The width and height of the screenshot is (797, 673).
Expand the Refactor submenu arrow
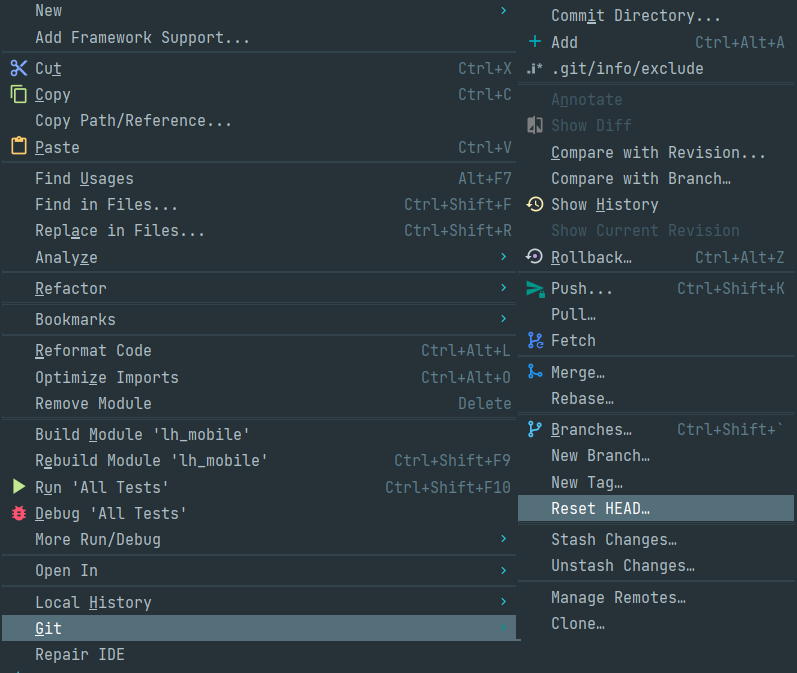pyautogui.click(x=503, y=288)
